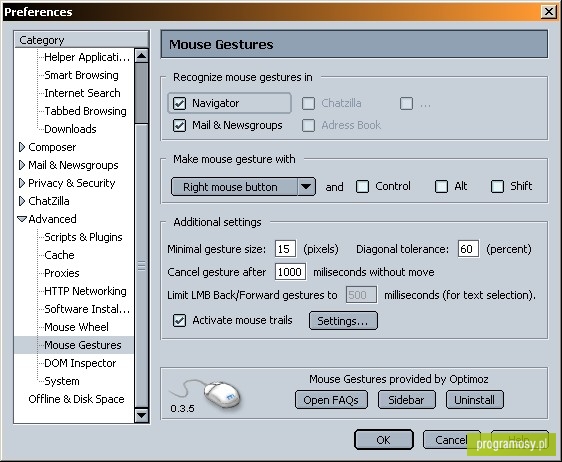Viewport: 562px width, 462px height.
Task: Toggle Mail & Newsgroups gesture recognition
Action: (179, 126)
